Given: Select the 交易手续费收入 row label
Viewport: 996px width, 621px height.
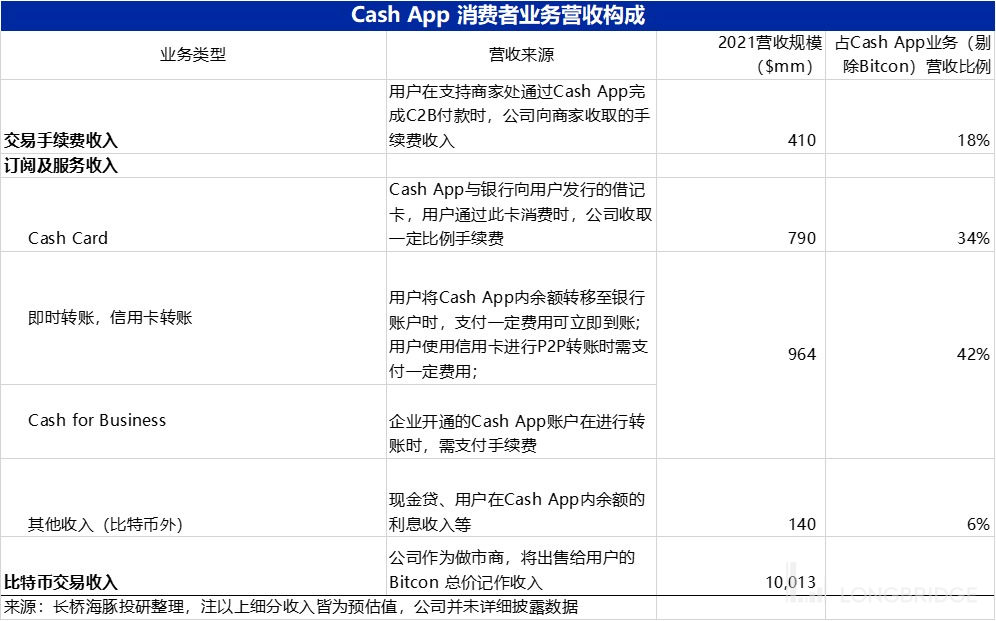Looking at the screenshot, I should [x=68, y=141].
